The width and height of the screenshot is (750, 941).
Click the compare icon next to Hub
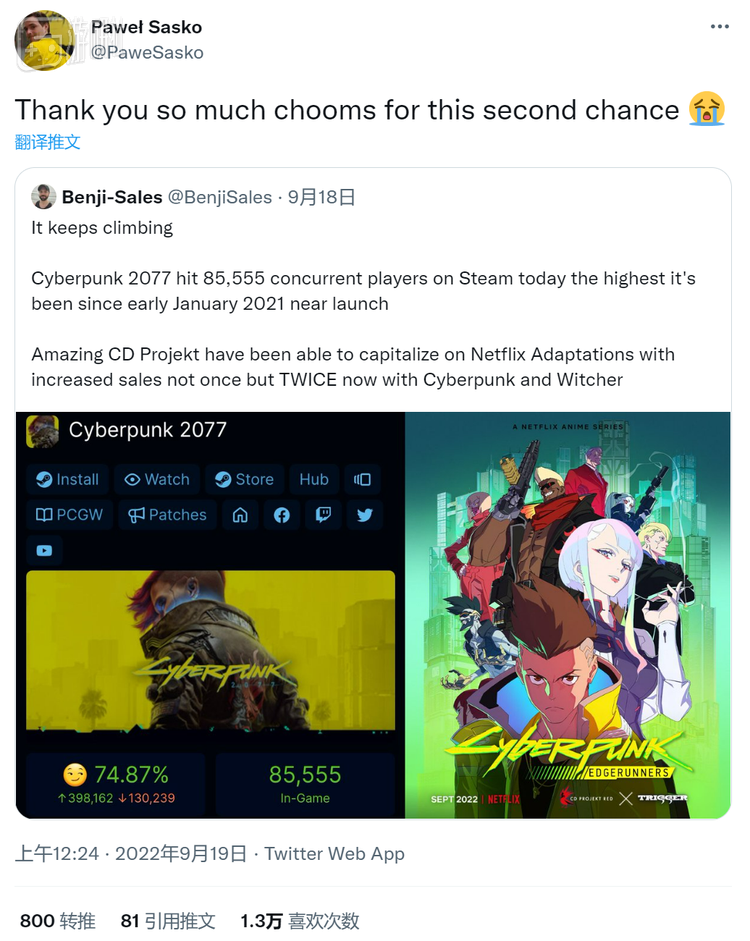[x=362, y=480]
